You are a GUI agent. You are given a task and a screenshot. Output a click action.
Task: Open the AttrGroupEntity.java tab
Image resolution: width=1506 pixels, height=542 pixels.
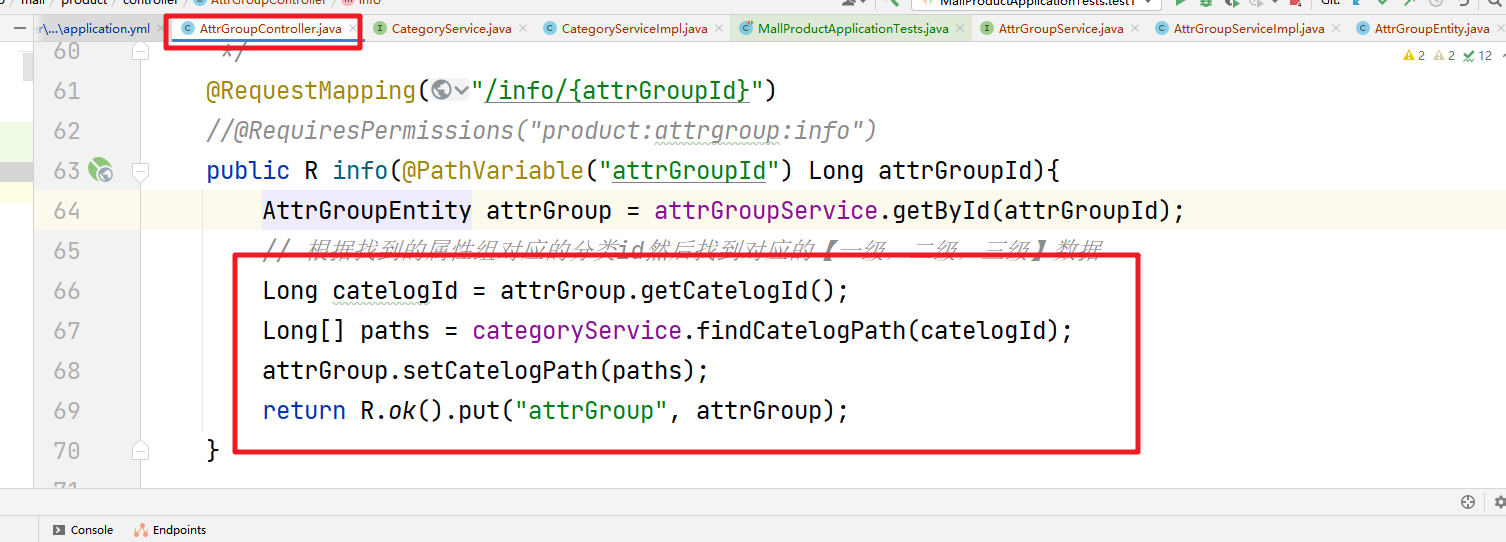point(1431,29)
